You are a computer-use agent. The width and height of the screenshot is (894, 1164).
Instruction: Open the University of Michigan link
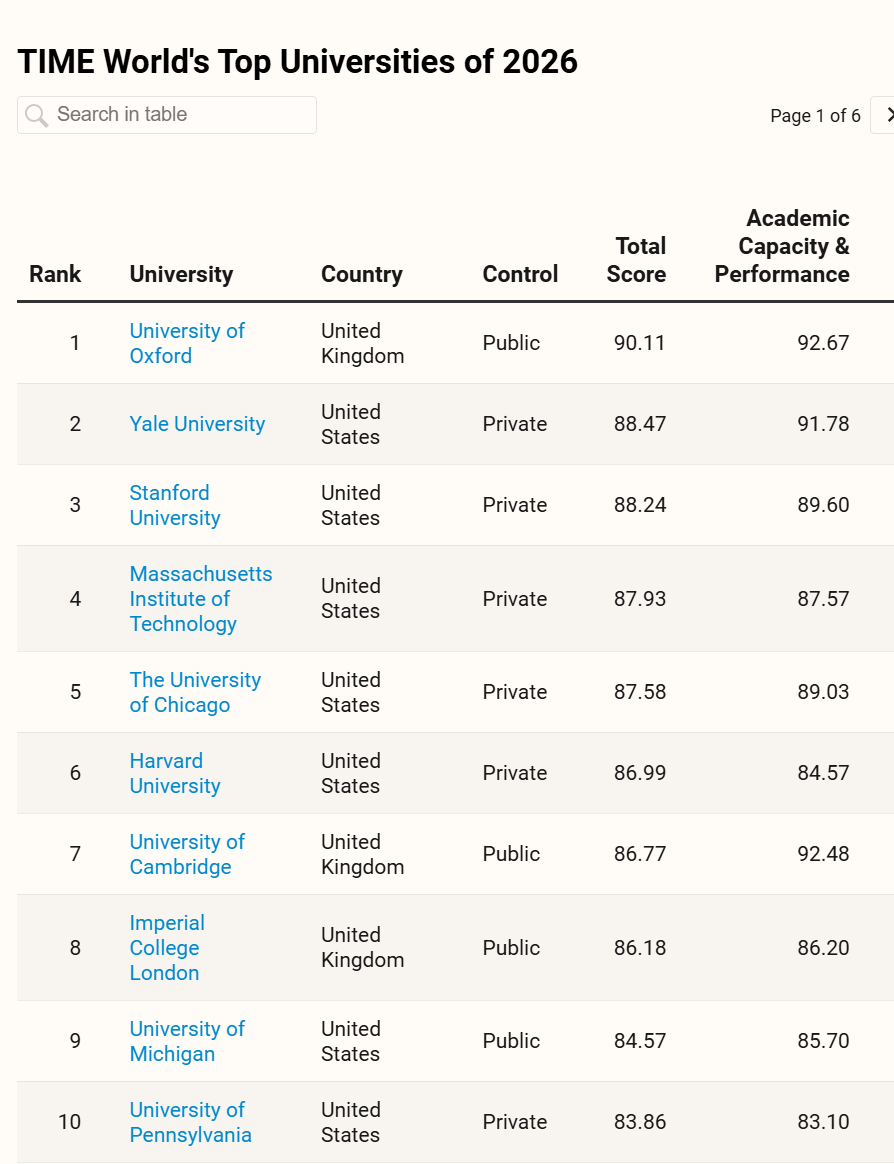pos(187,1041)
